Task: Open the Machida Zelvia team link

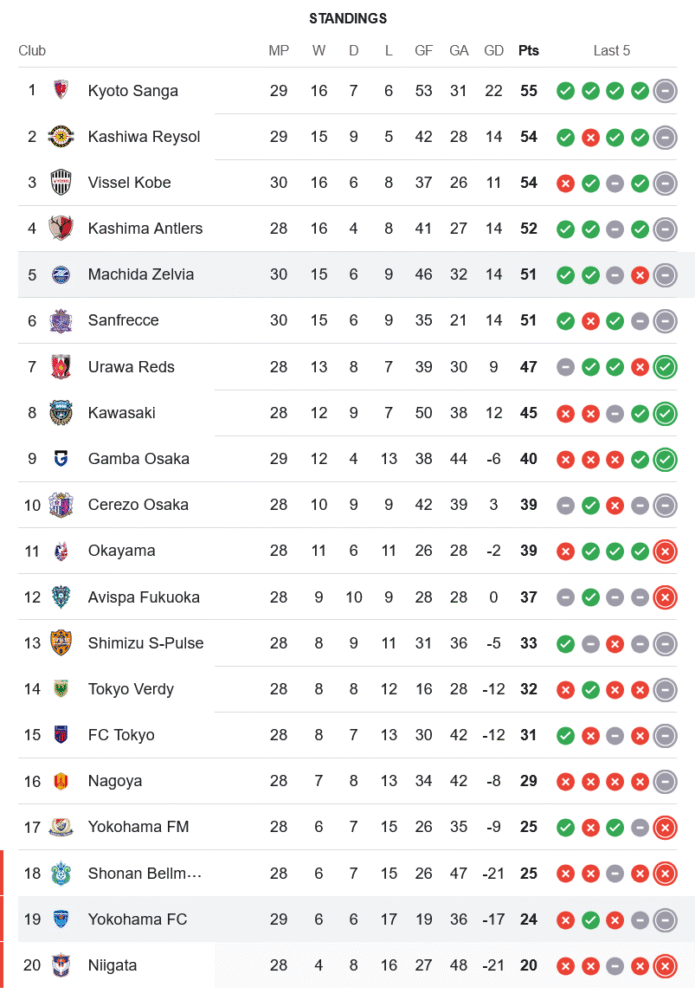Action: pyautogui.click(x=141, y=274)
